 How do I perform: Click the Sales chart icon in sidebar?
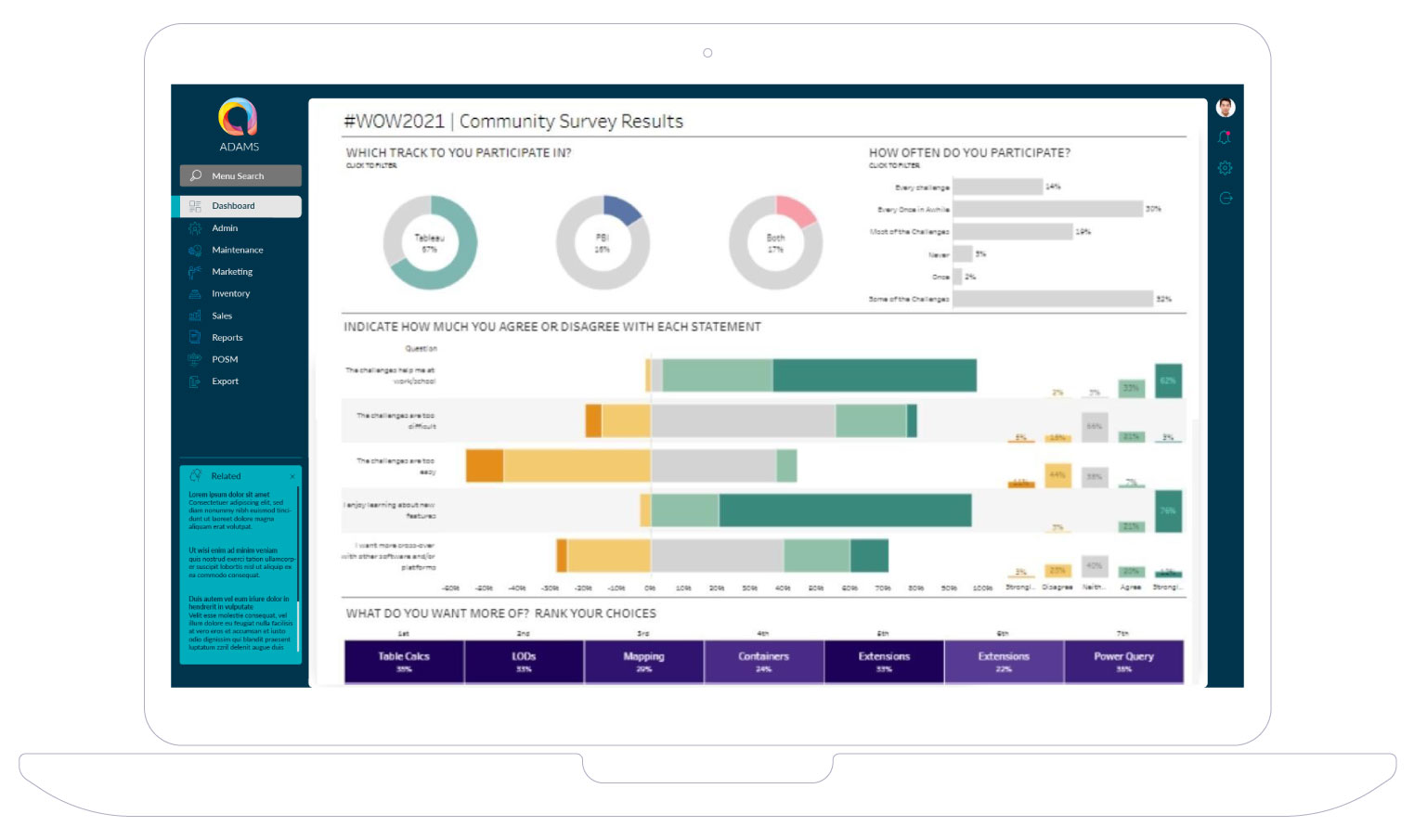pyautogui.click(x=195, y=316)
